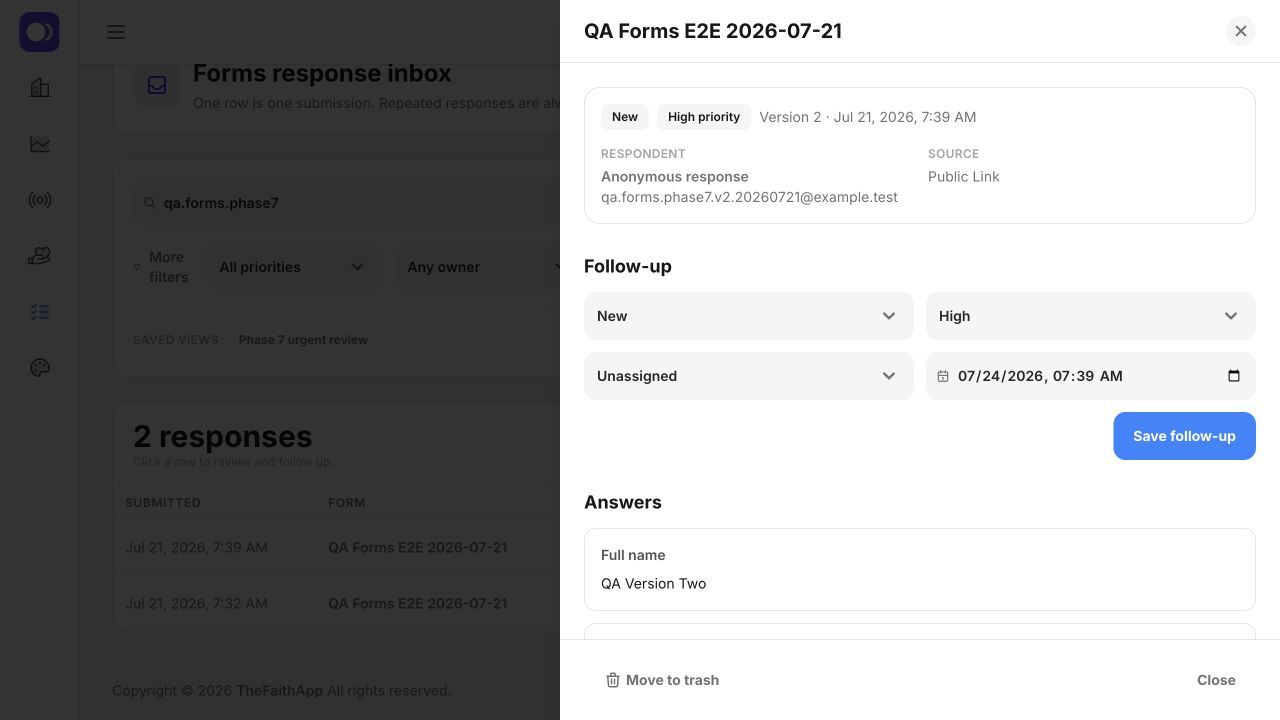Click the Full name answer label

[633, 555]
